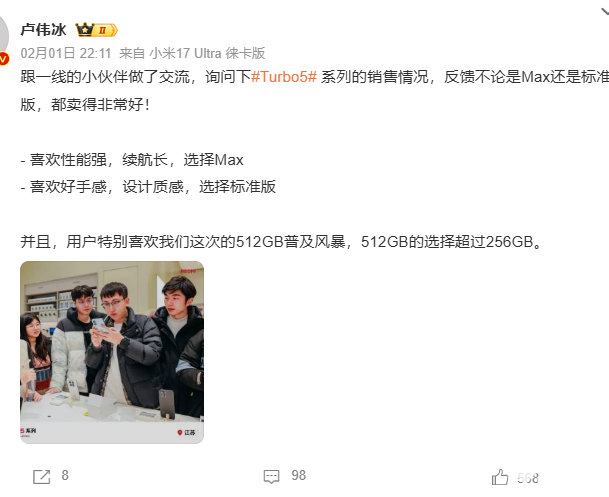
Task: Click the orange verified V badge
Action: (4, 59)
